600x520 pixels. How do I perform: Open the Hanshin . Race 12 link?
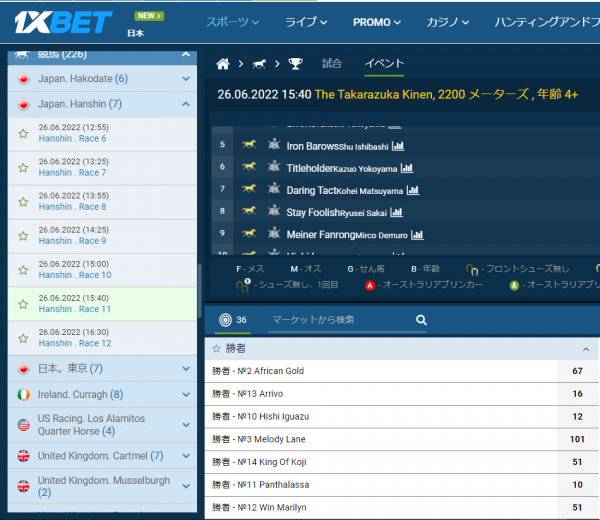tap(75, 343)
